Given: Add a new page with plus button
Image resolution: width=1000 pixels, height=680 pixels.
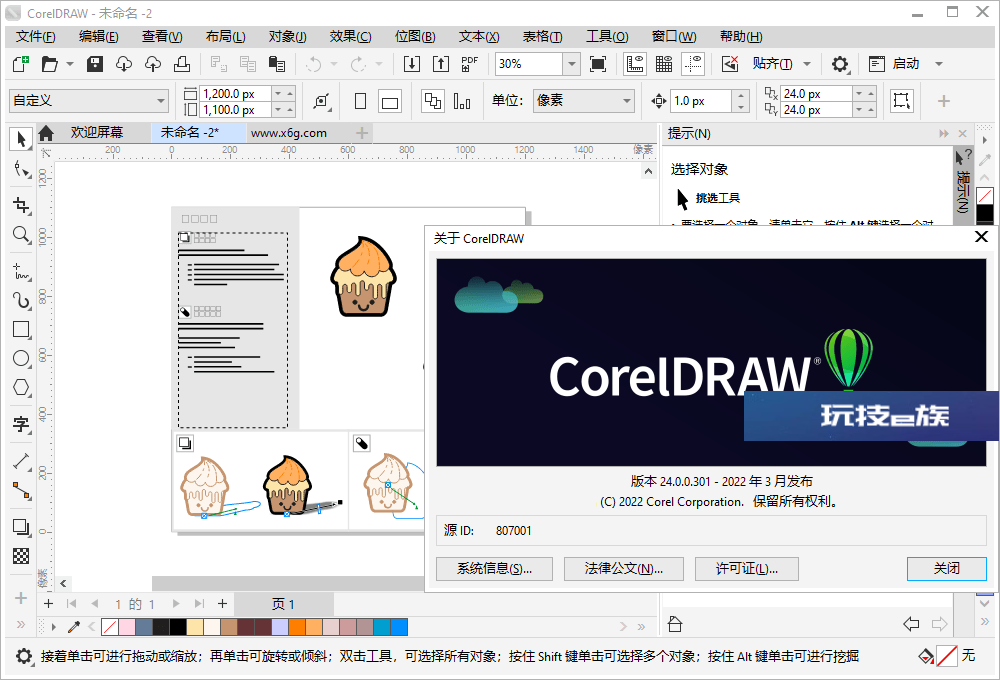Looking at the screenshot, I should pyautogui.click(x=222, y=603).
